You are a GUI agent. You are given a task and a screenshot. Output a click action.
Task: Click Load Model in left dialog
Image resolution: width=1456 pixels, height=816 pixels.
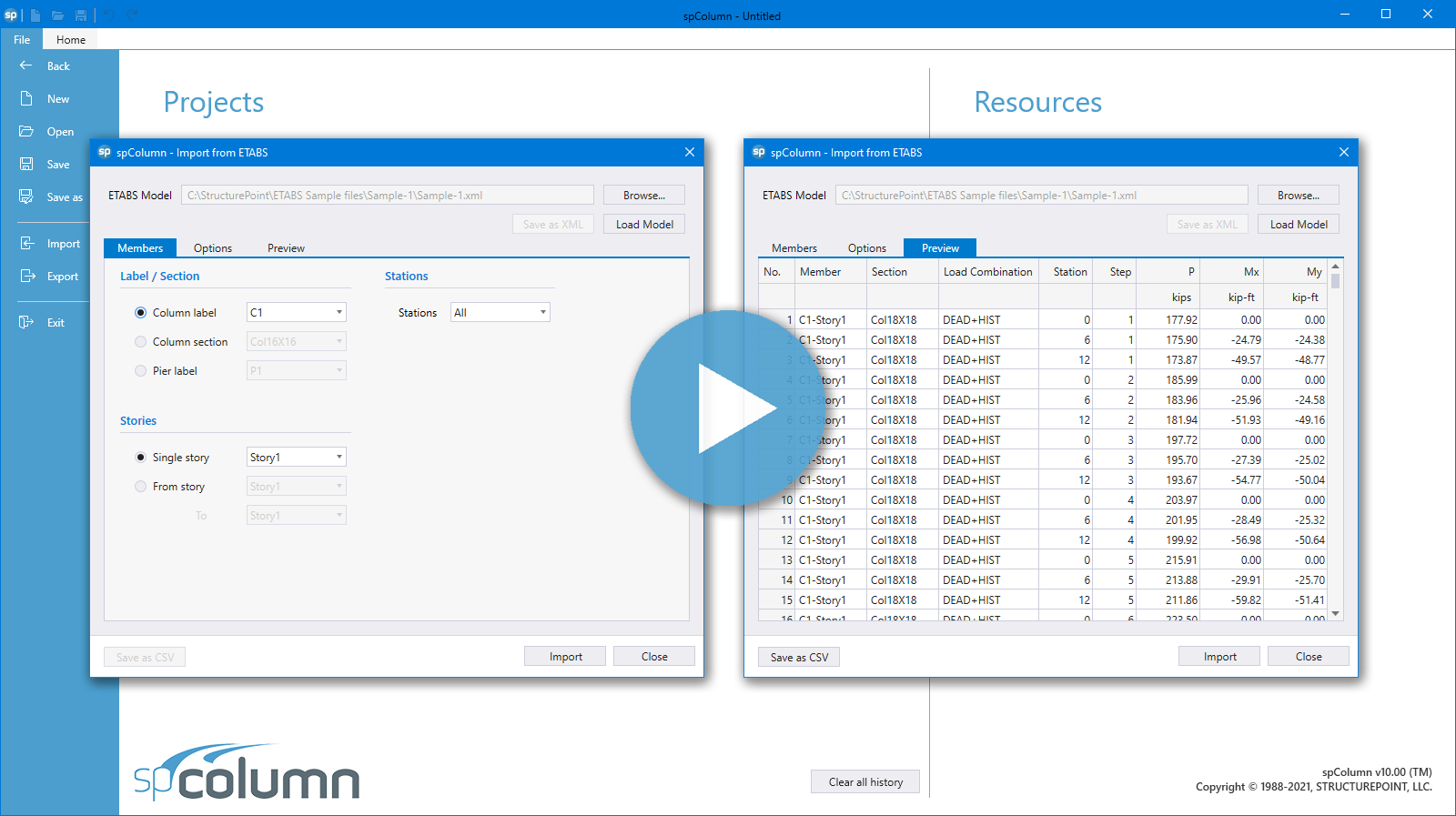pyautogui.click(x=644, y=224)
